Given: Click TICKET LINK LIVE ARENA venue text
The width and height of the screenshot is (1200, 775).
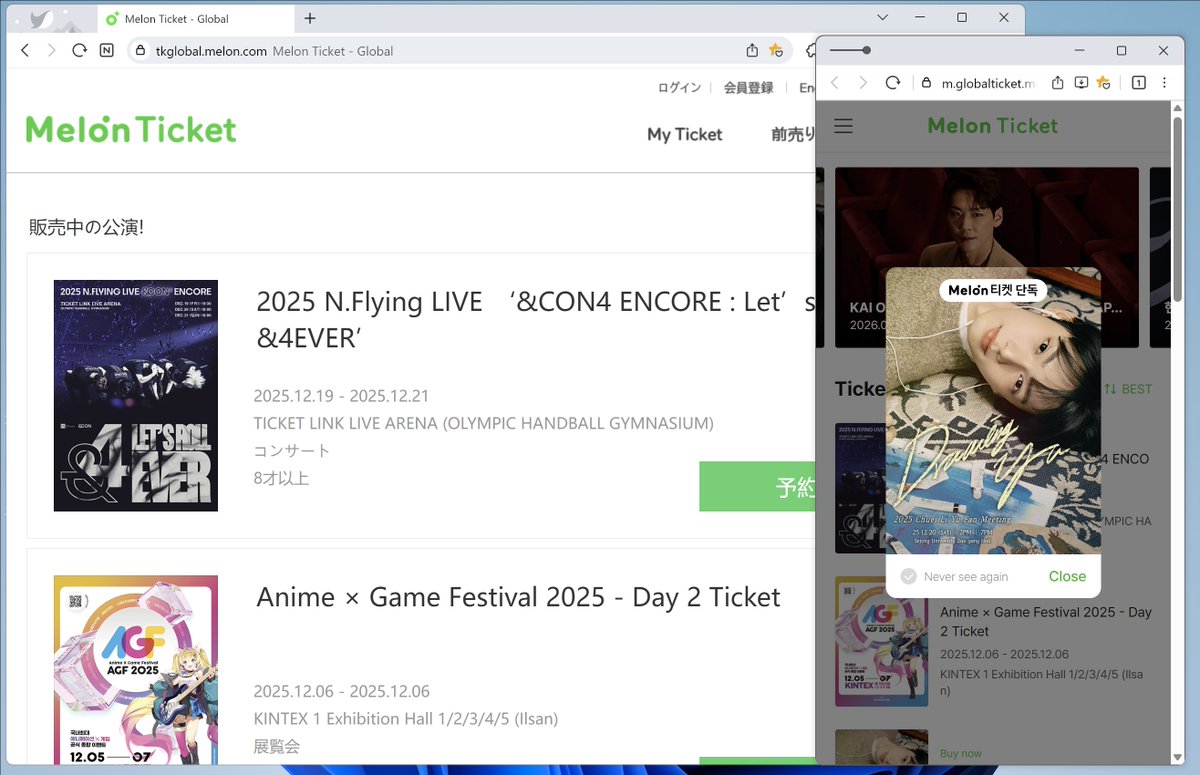Looking at the screenshot, I should (483, 423).
